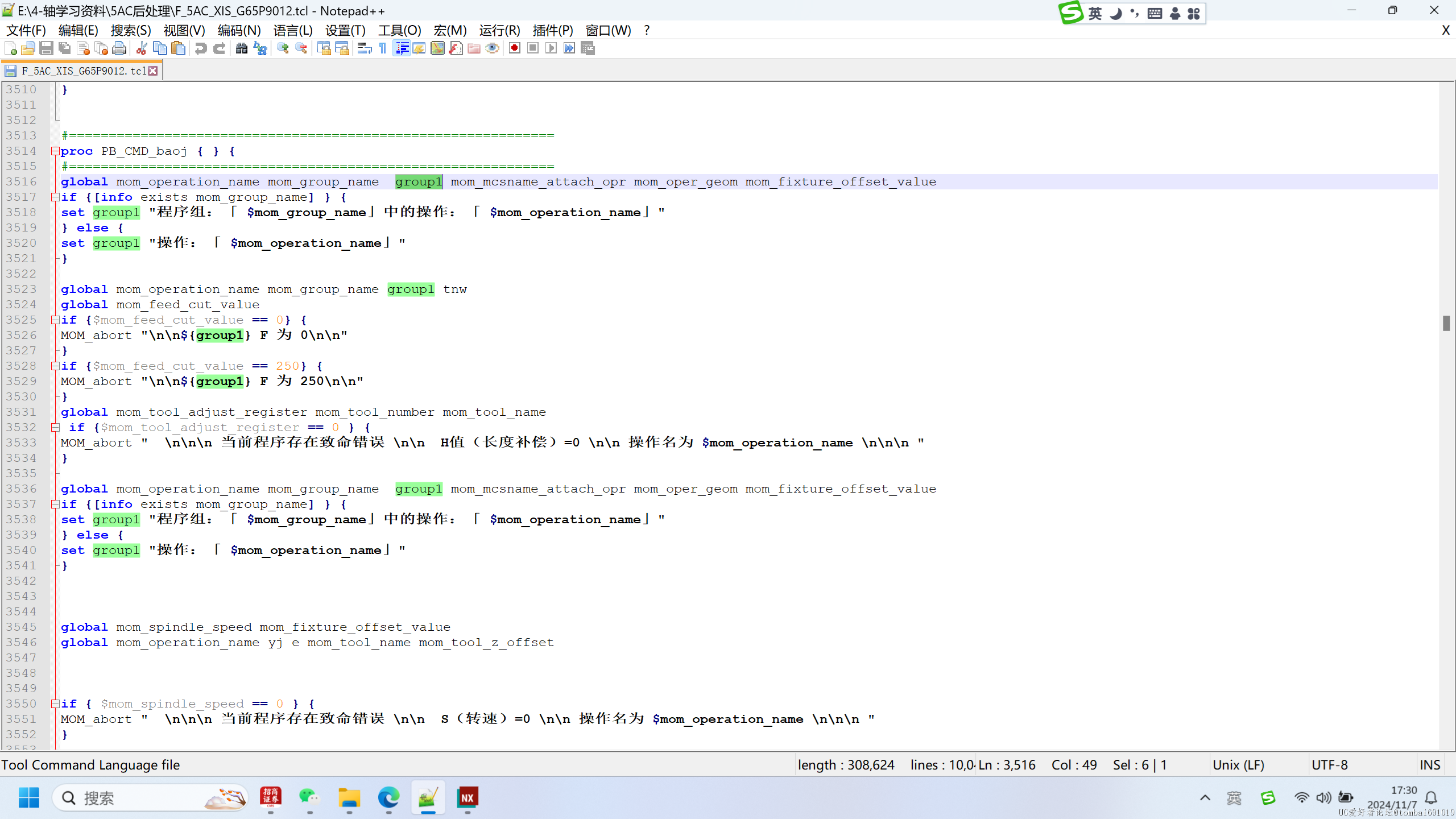
Task: Open the 语言(L) menu
Action: (x=292, y=30)
